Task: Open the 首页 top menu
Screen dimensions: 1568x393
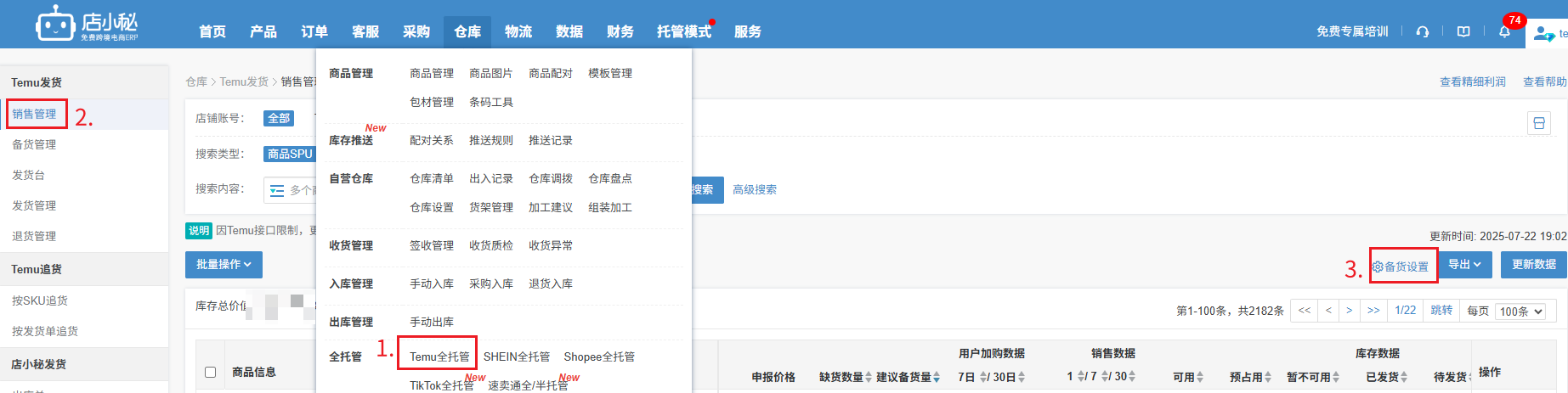Action: pos(212,31)
